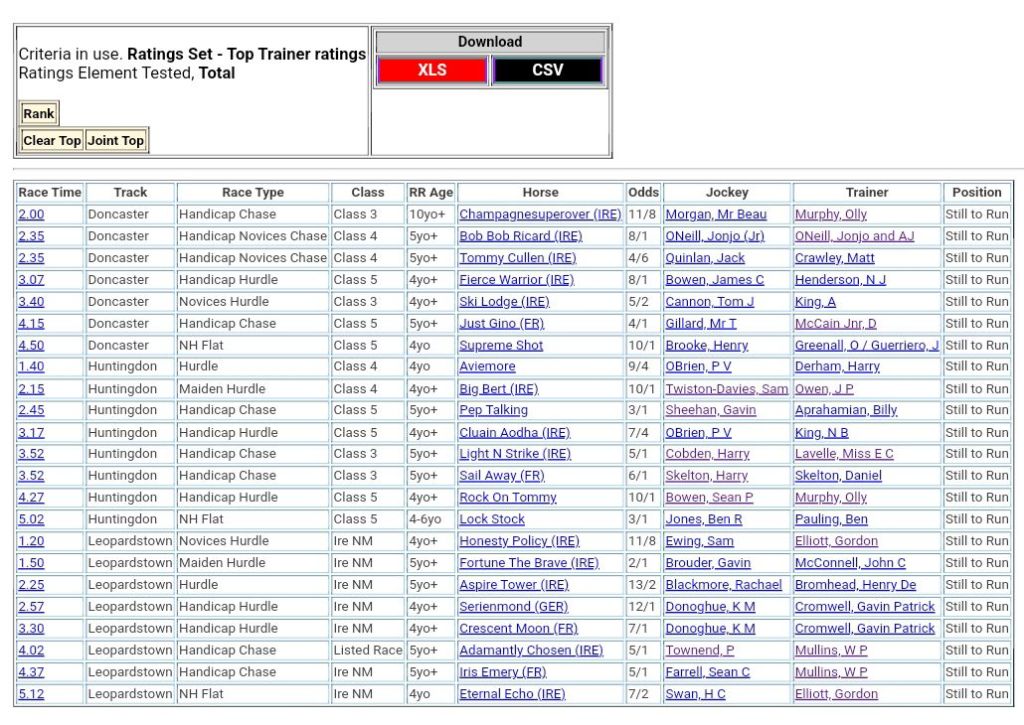The width and height of the screenshot is (1024, 725).
Task: Open jockey Blackmore, Rachael link
Action: (x=723, y=585)
